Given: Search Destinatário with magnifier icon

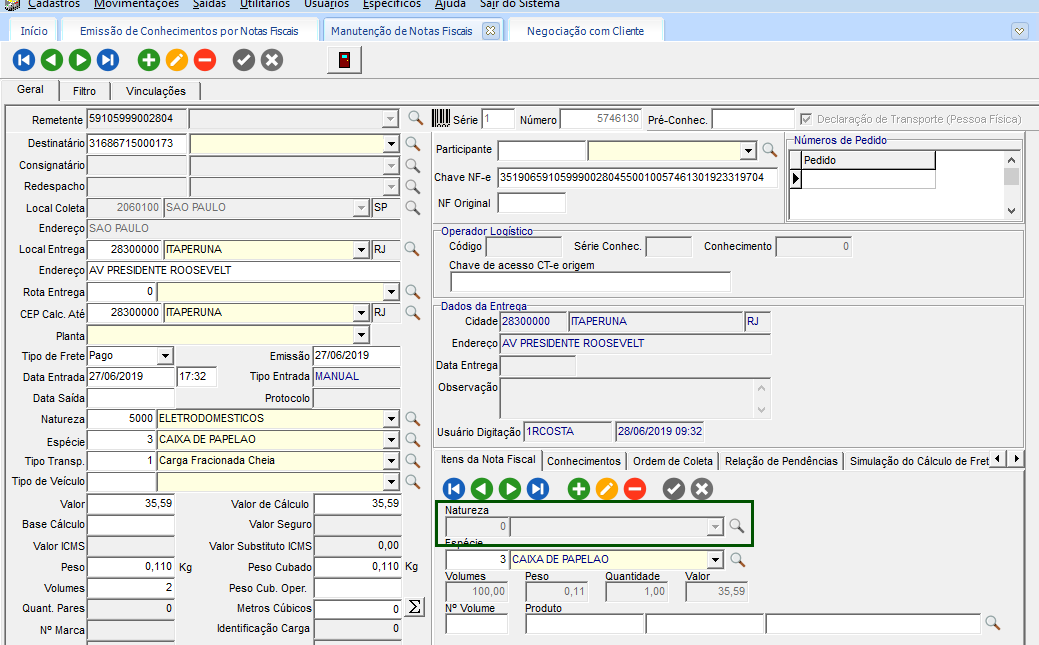Looking at the screenshot, I should pyautogui.click(x=414, y=144).
